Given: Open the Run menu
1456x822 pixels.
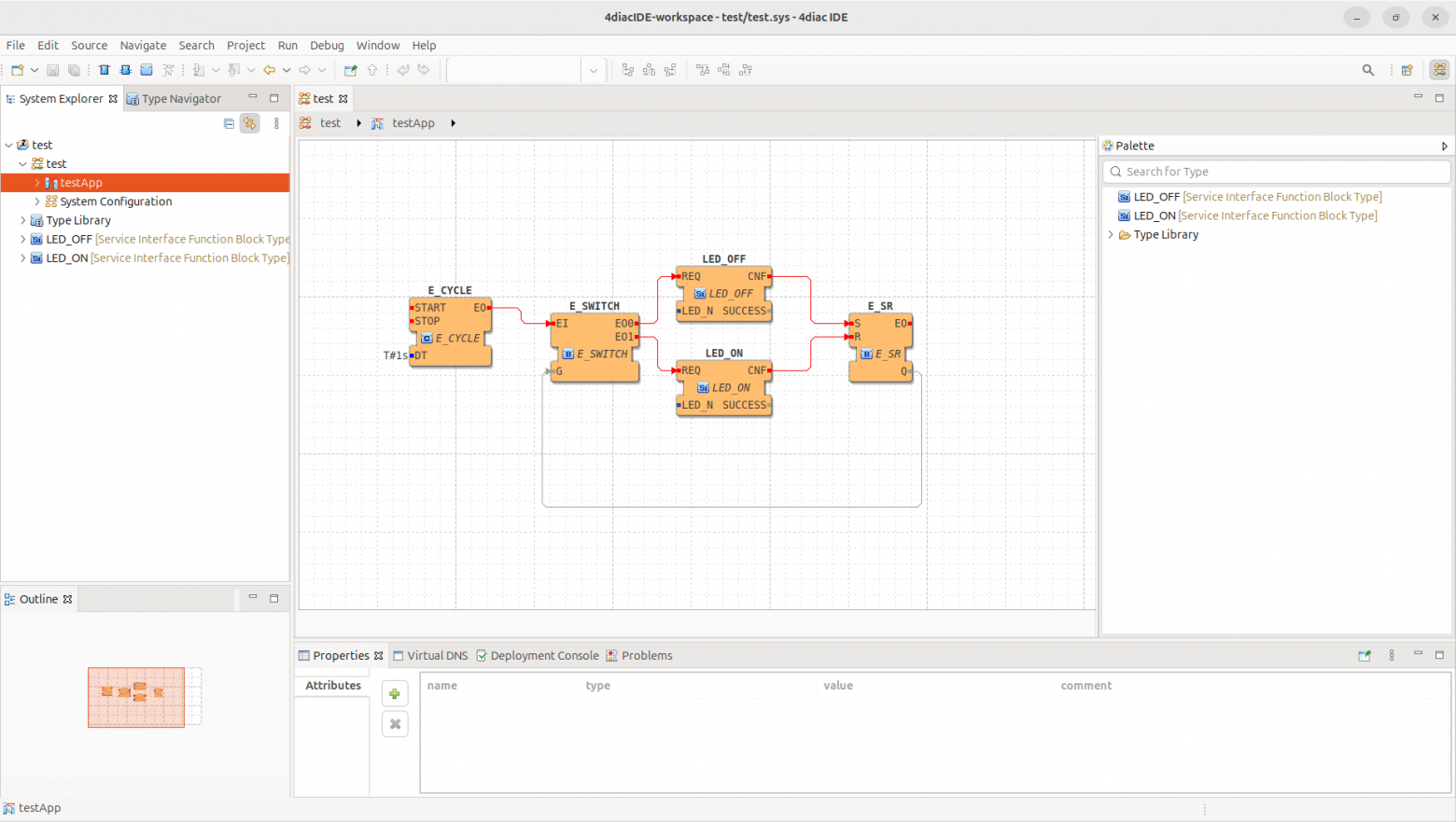Looking at the screenshot, I should click(x=287, y=45).
